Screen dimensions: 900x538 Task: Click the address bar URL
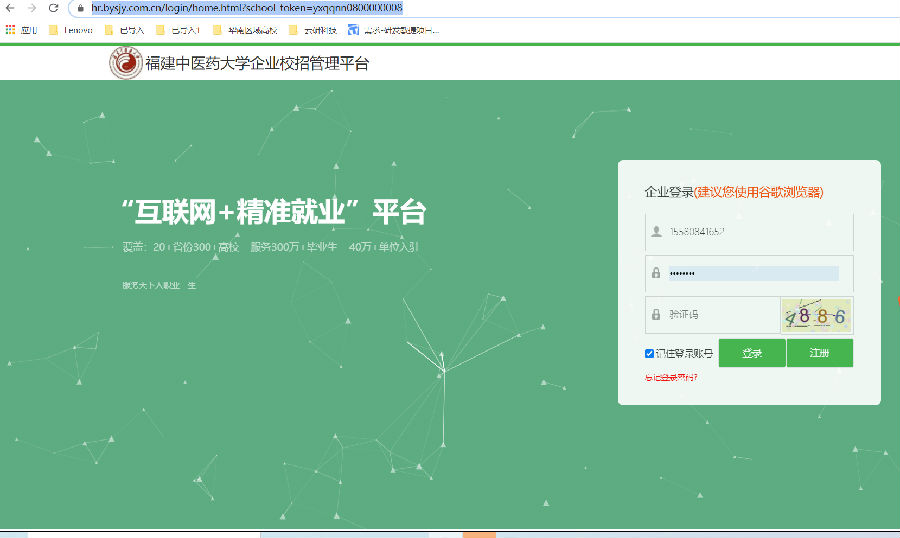point(247,8)
